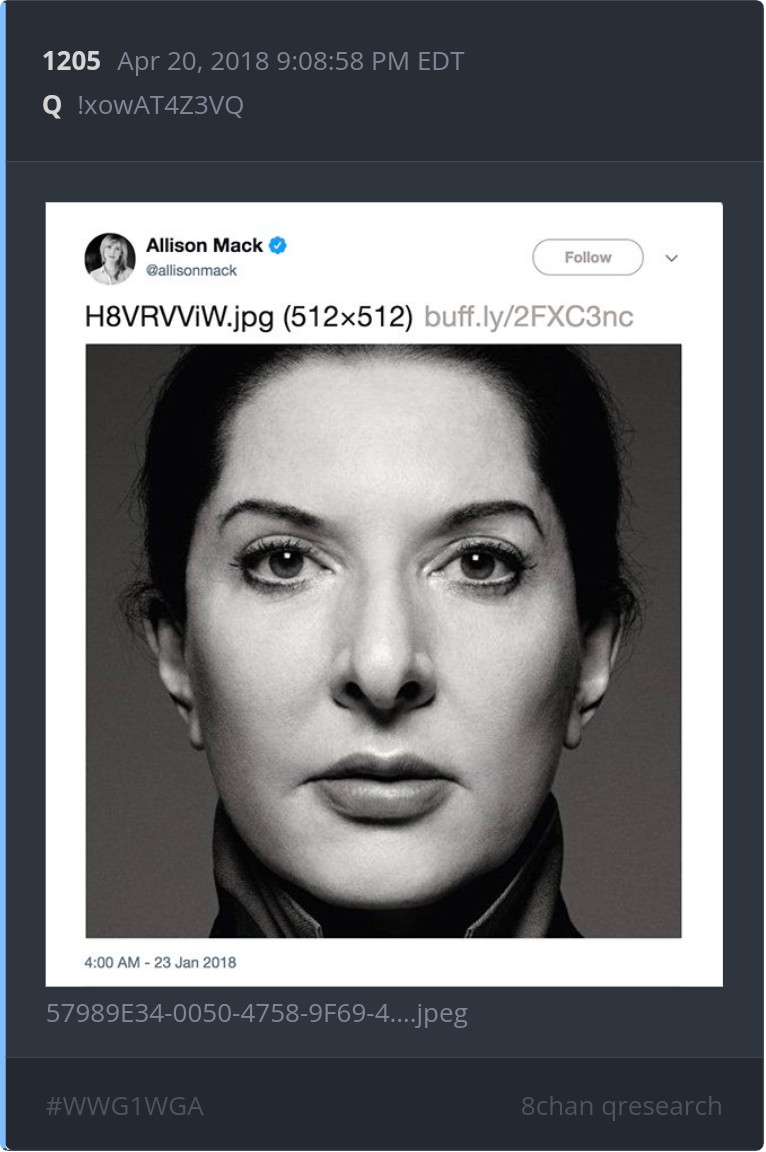Click the blue verified badge icon

[x=278, y=245]
